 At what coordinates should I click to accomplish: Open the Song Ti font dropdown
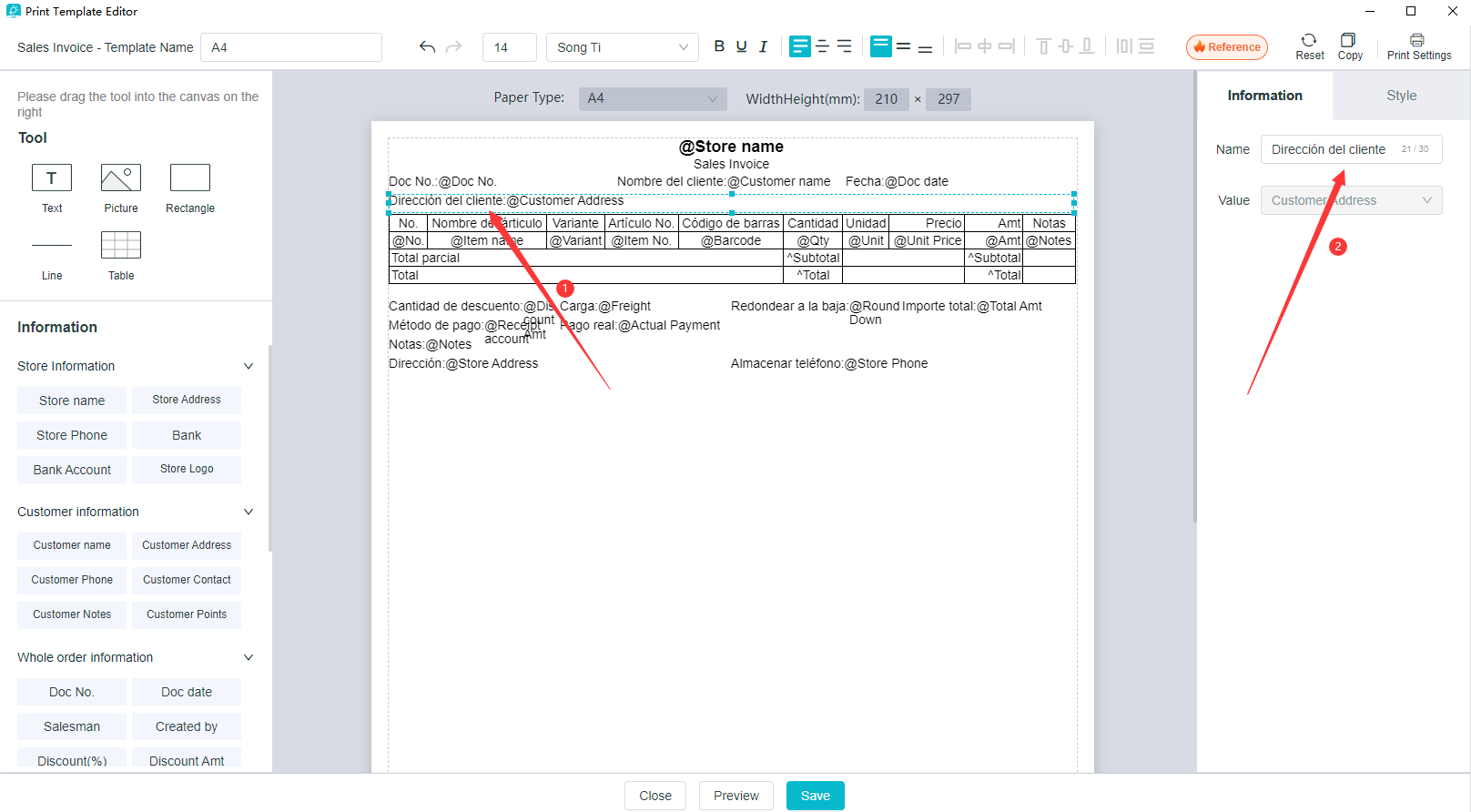[623, 47]
